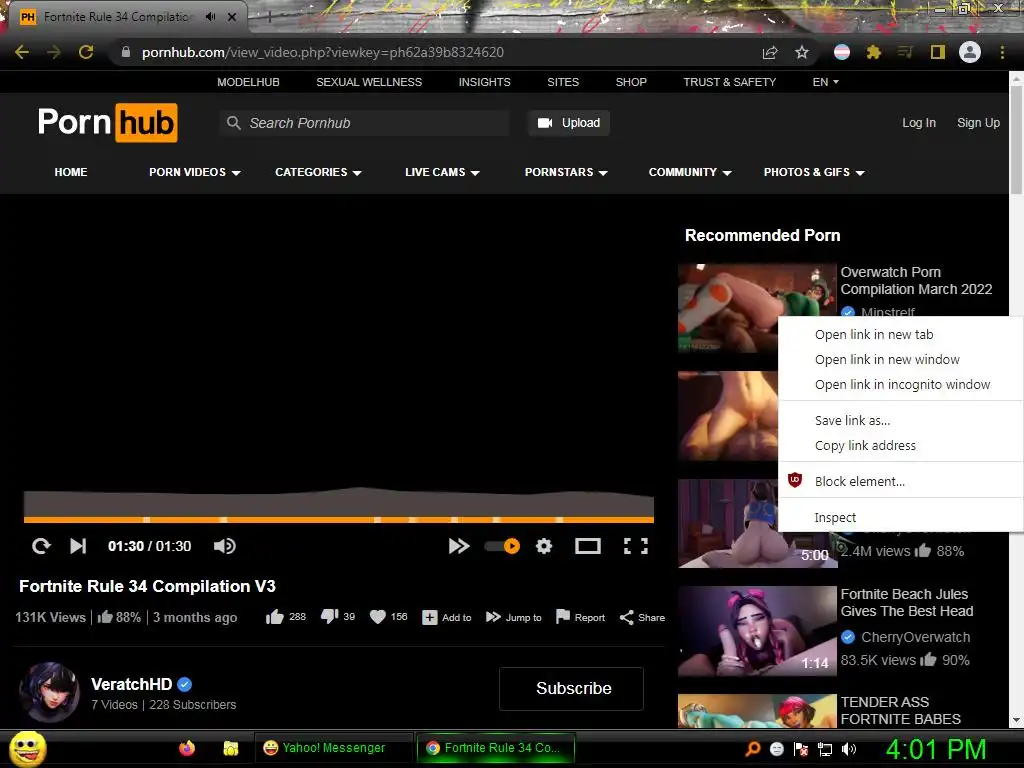Subscribe to the VeratchHD channel
This screenshot has height=768, width=1024.
pyautogui.click(x=571, y=688)
